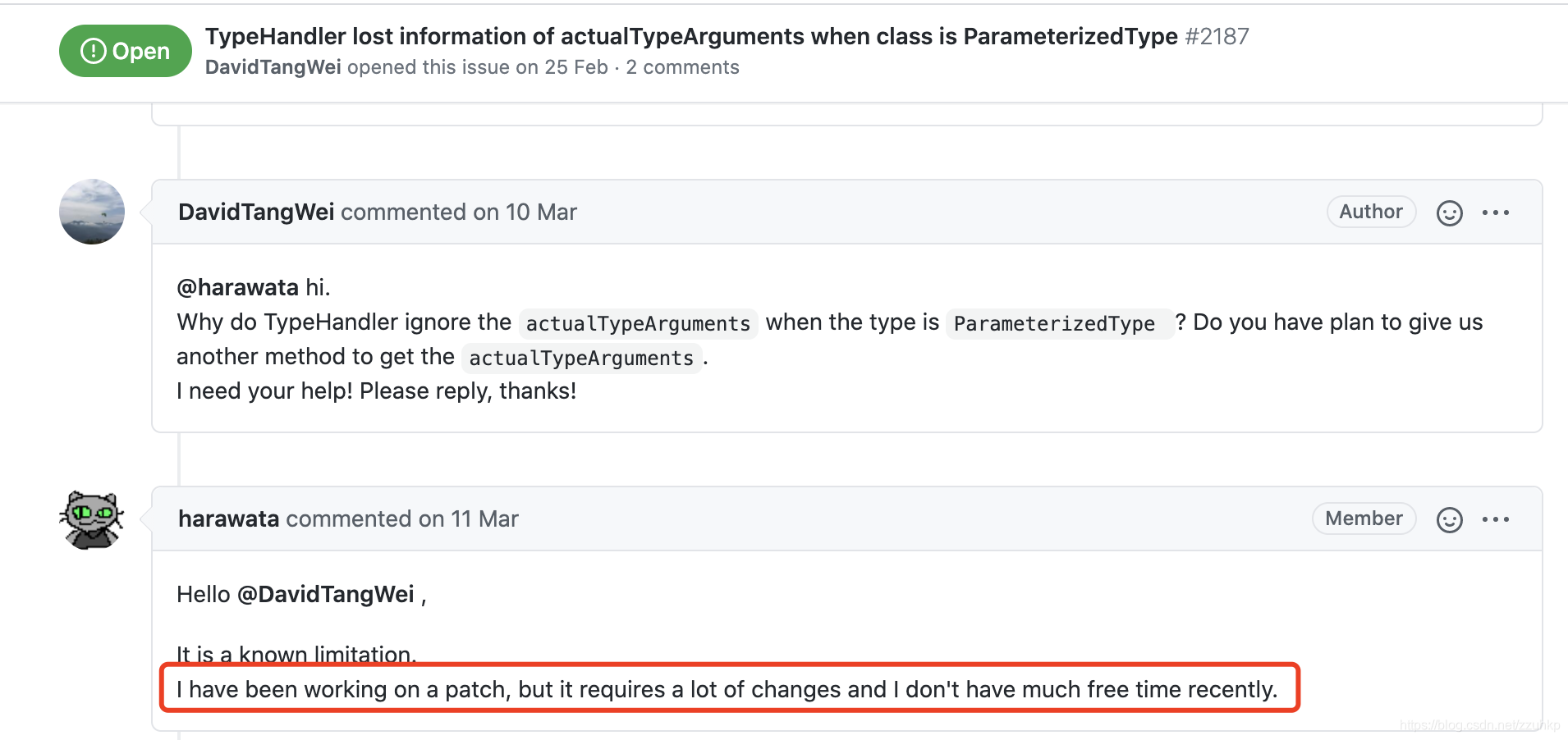
Task: Click the '10 Mar' comment timestamp
Action: 541,212
